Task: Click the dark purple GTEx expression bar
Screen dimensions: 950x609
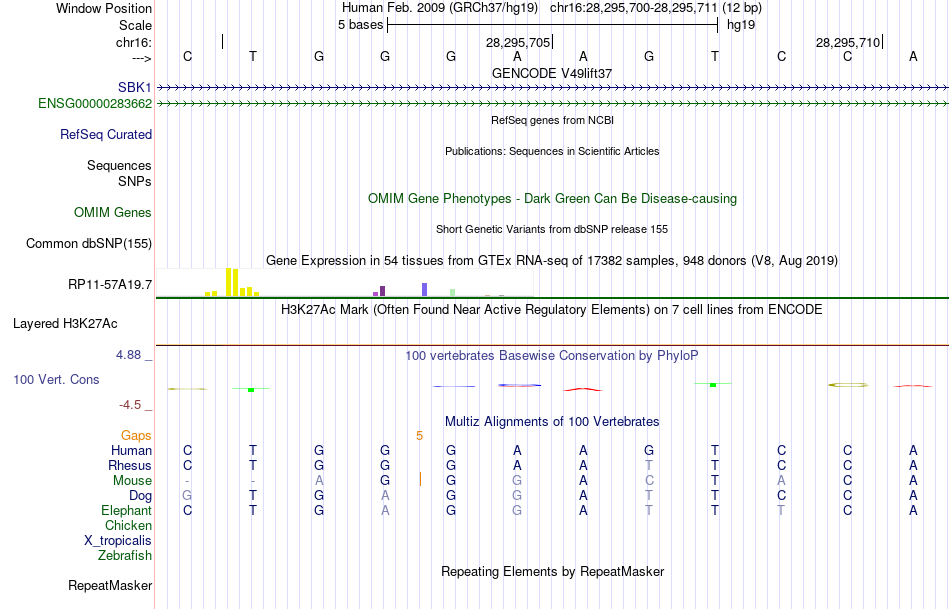Action: (x=382, y=291)
